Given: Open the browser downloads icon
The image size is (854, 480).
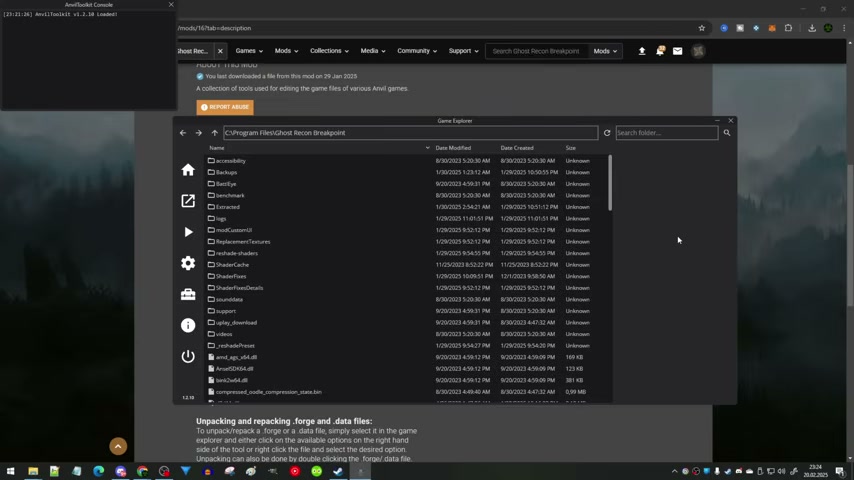Looking at the screenshot, I should pyautogui.click(x=812, y=28).
